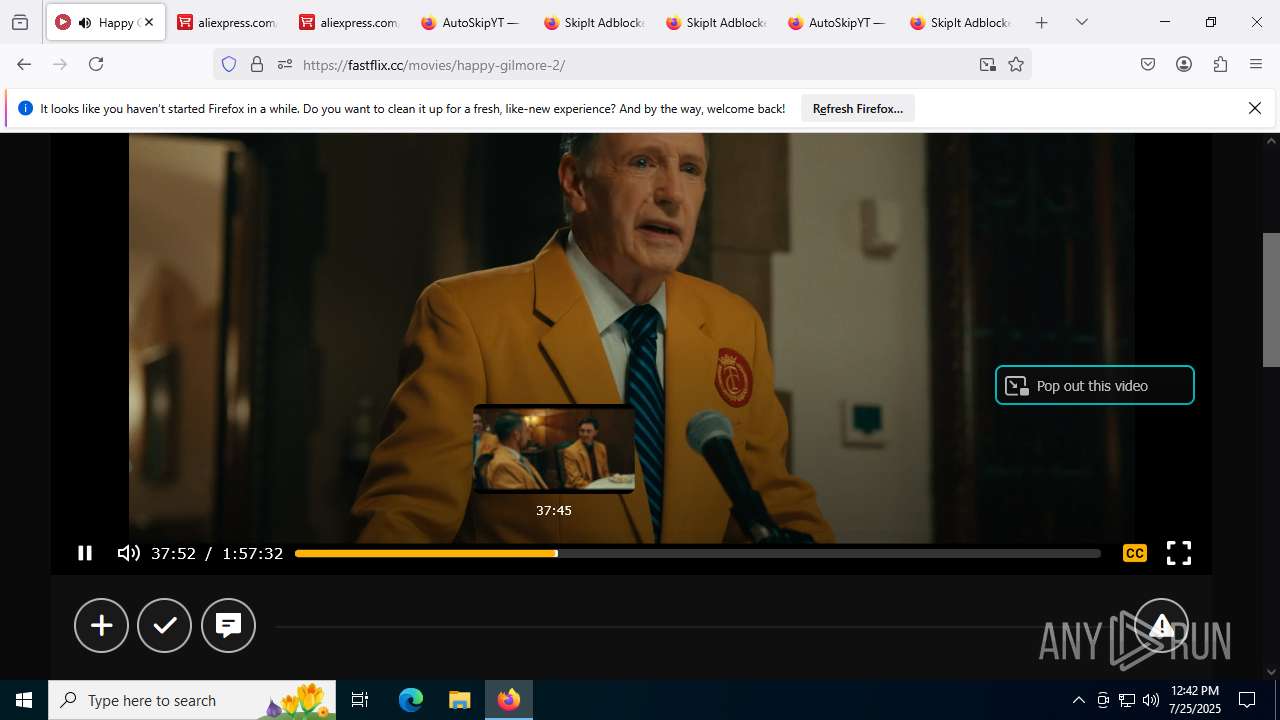The height and width of the screenshot is (720, 1280).
Task: Pause the movie playback
Action: tap(85, 553)
